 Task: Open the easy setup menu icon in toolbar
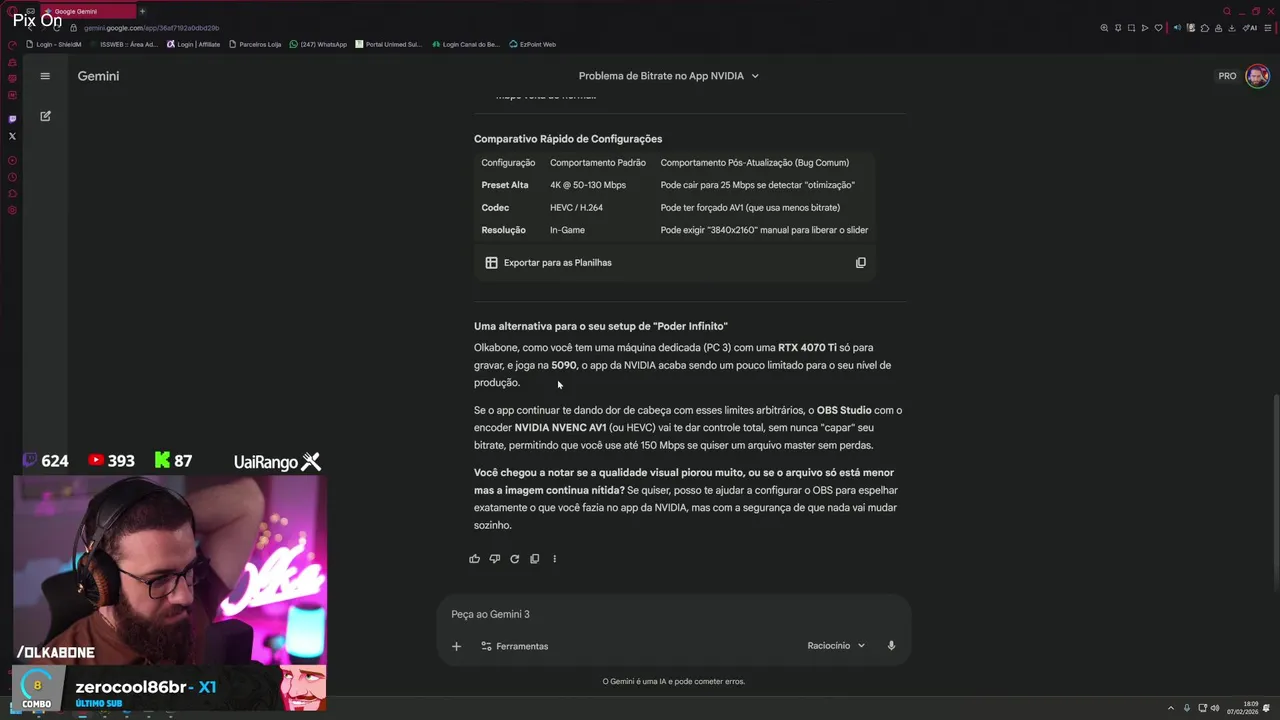click(x=1268, y=28)
